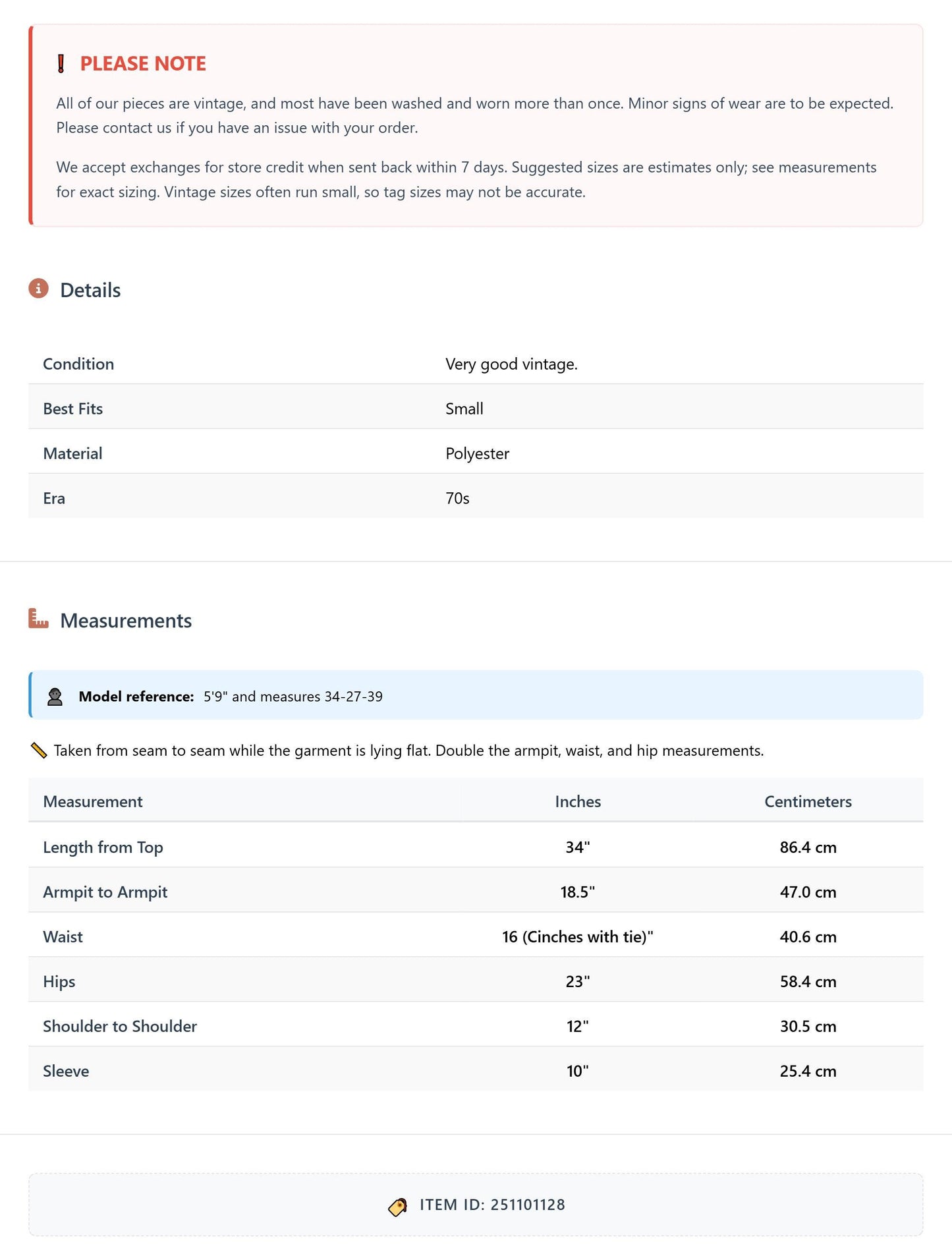Click the Inches column header

[x=578, y=801]
